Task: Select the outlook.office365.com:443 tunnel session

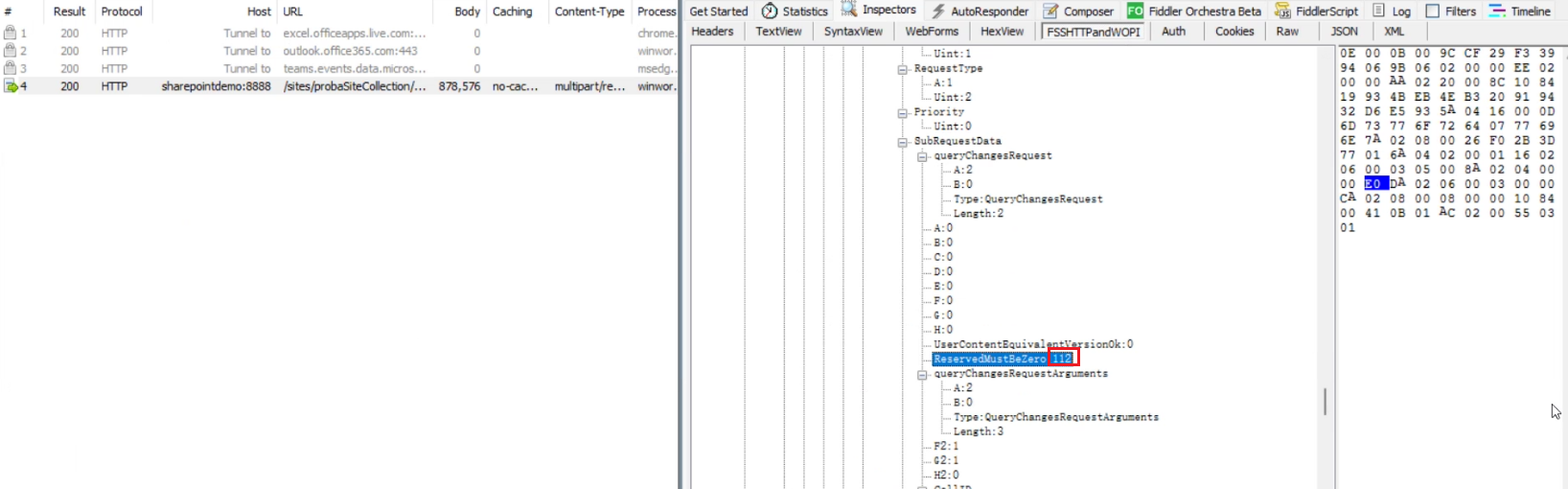Action: tap(339, 51)
